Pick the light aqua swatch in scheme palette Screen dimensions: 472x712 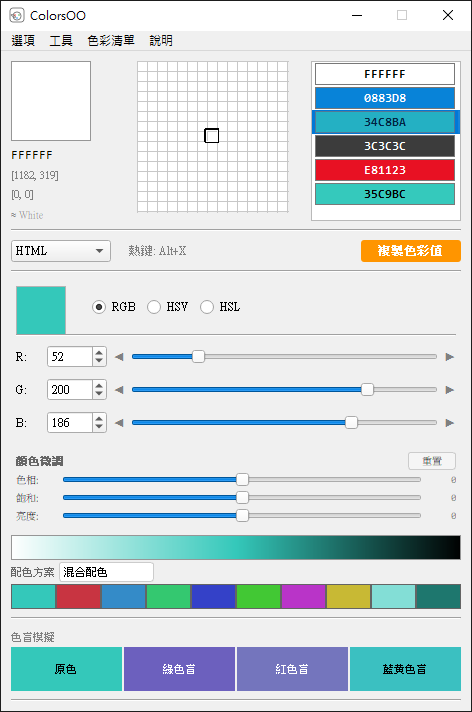393,597
